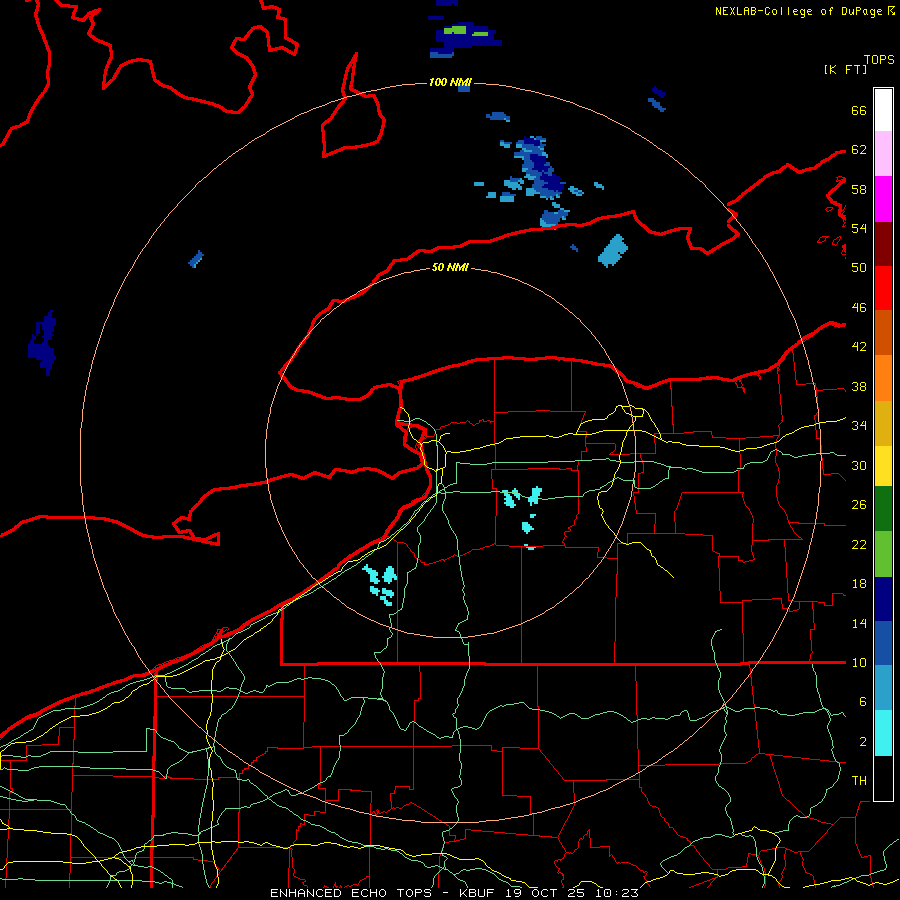Click the yellow 34 kft legend swatch

click(883, 467)
